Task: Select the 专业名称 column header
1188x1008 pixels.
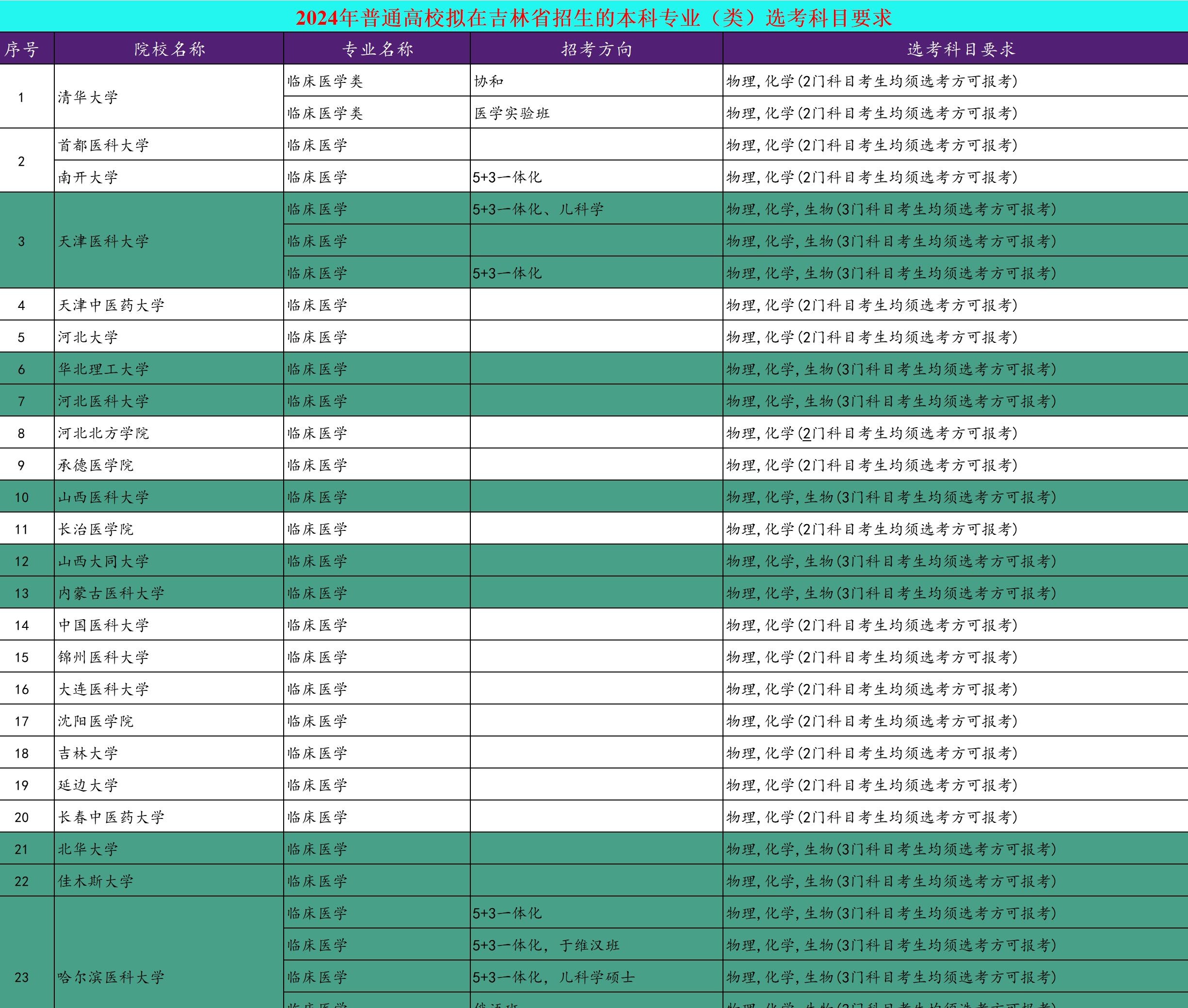Action: pyautogui.click(x=377, y=48)
